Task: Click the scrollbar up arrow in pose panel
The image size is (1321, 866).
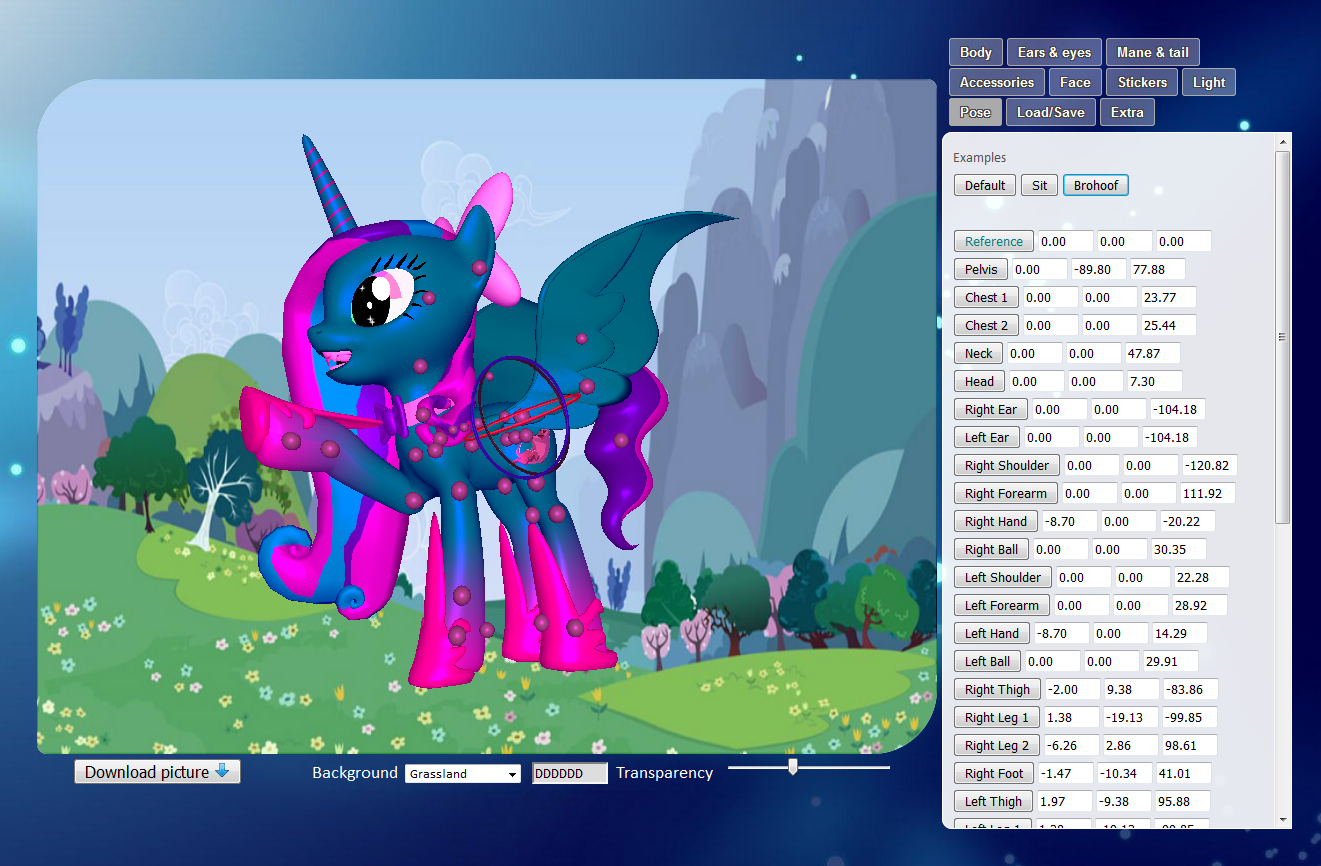Action: click(1283, 142)
